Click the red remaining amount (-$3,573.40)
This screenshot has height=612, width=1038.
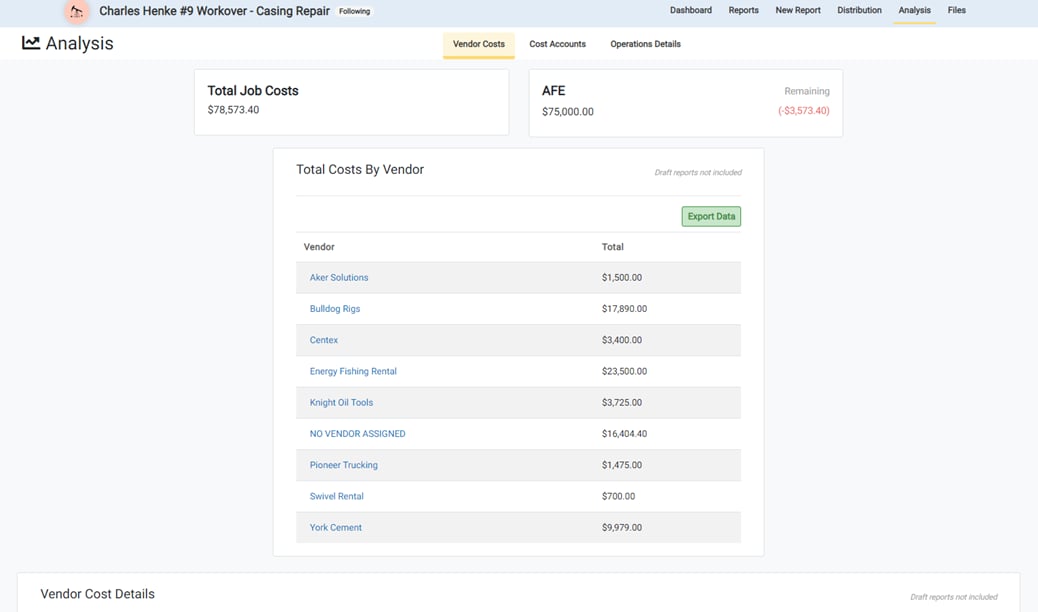click(x=804, y=111)
